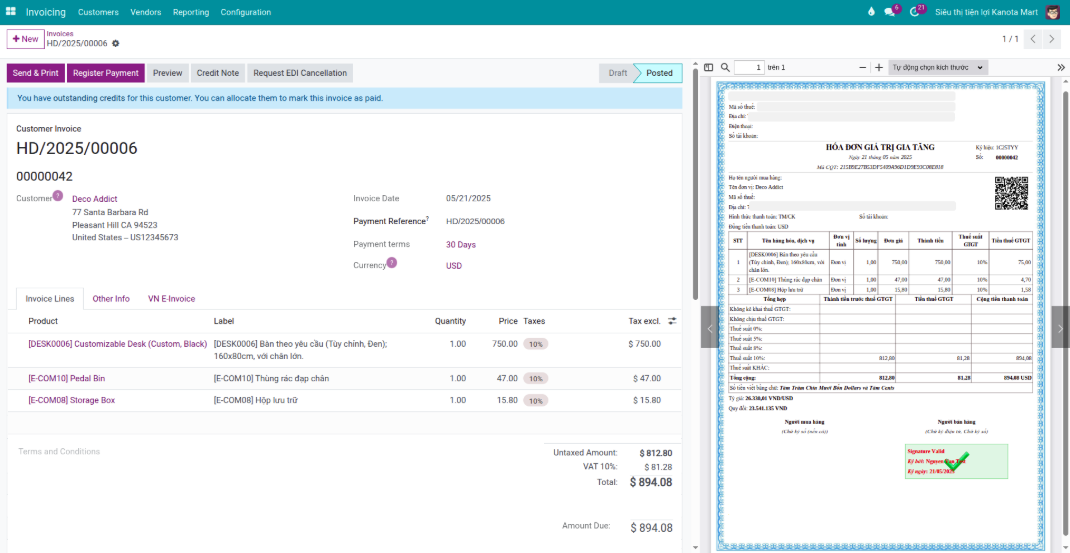
Task: Open the PDF zoom level dropdown
Action: pos(938,68)
